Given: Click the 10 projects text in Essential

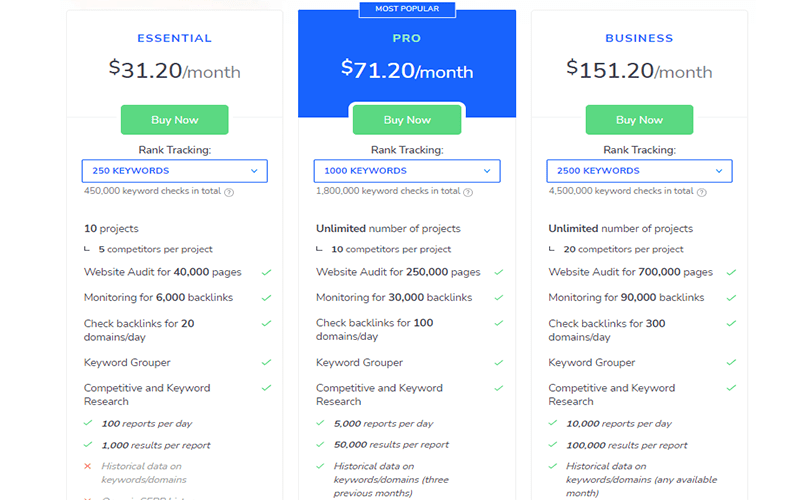Looking at the screenshot, I should [x=111, y=229].
